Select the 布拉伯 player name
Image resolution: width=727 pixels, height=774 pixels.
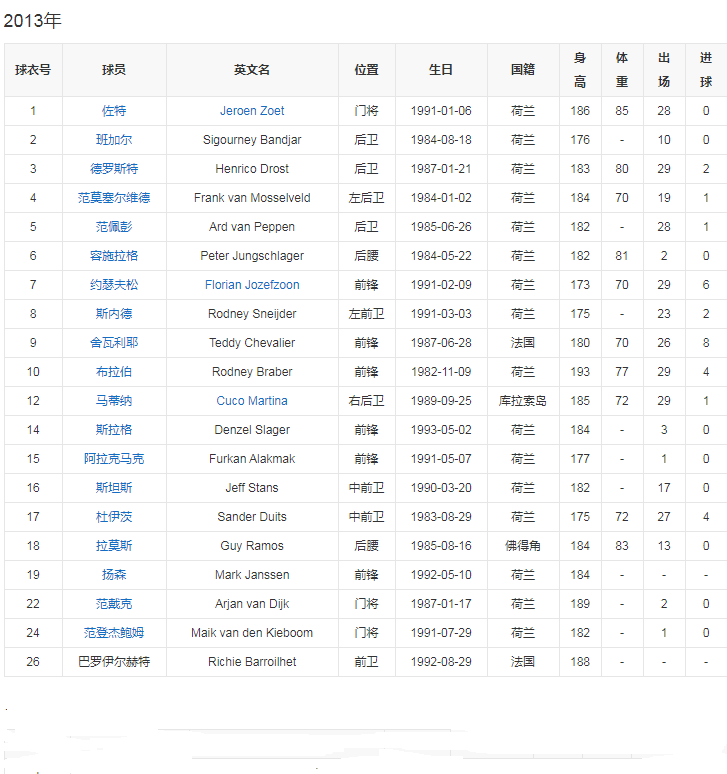coord(114,372)
